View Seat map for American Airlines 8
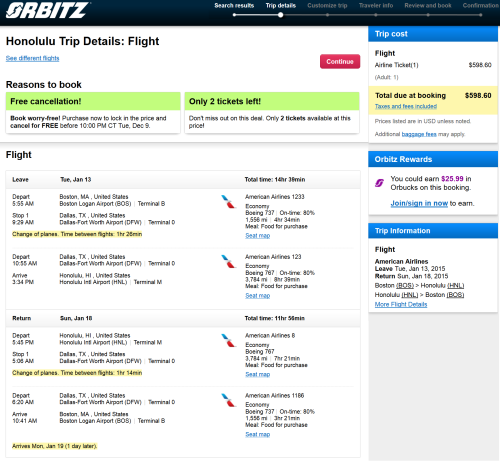 coord(258,374)
